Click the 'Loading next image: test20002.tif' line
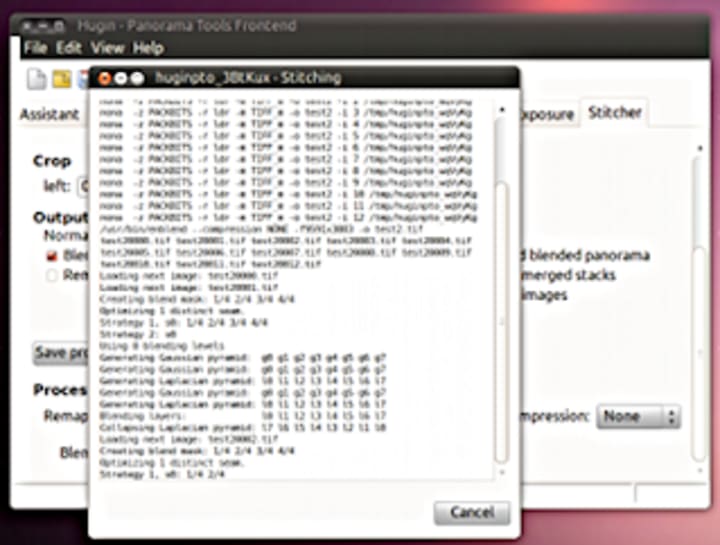 189,439
